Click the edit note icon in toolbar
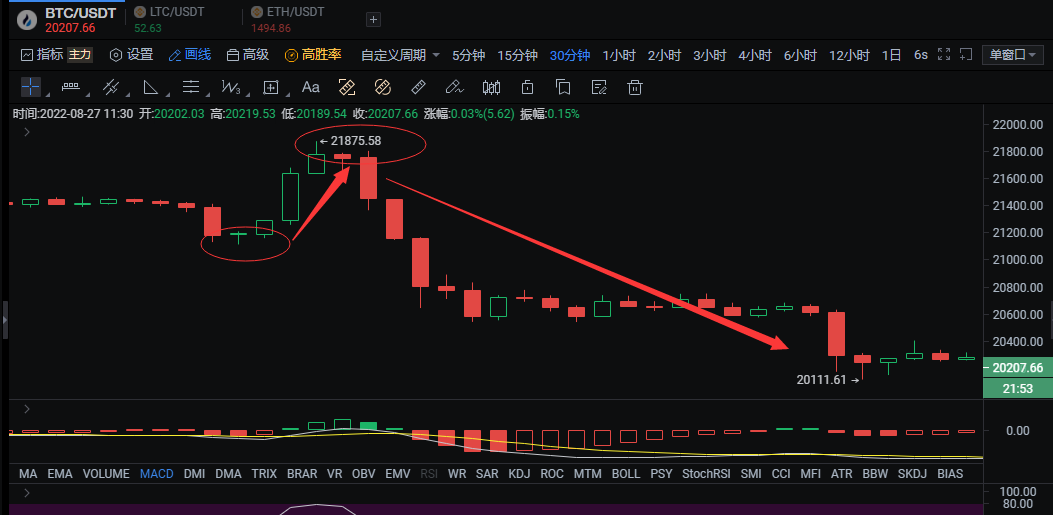This screenshot has width=1053, height=515. click(x=599, y=87)
